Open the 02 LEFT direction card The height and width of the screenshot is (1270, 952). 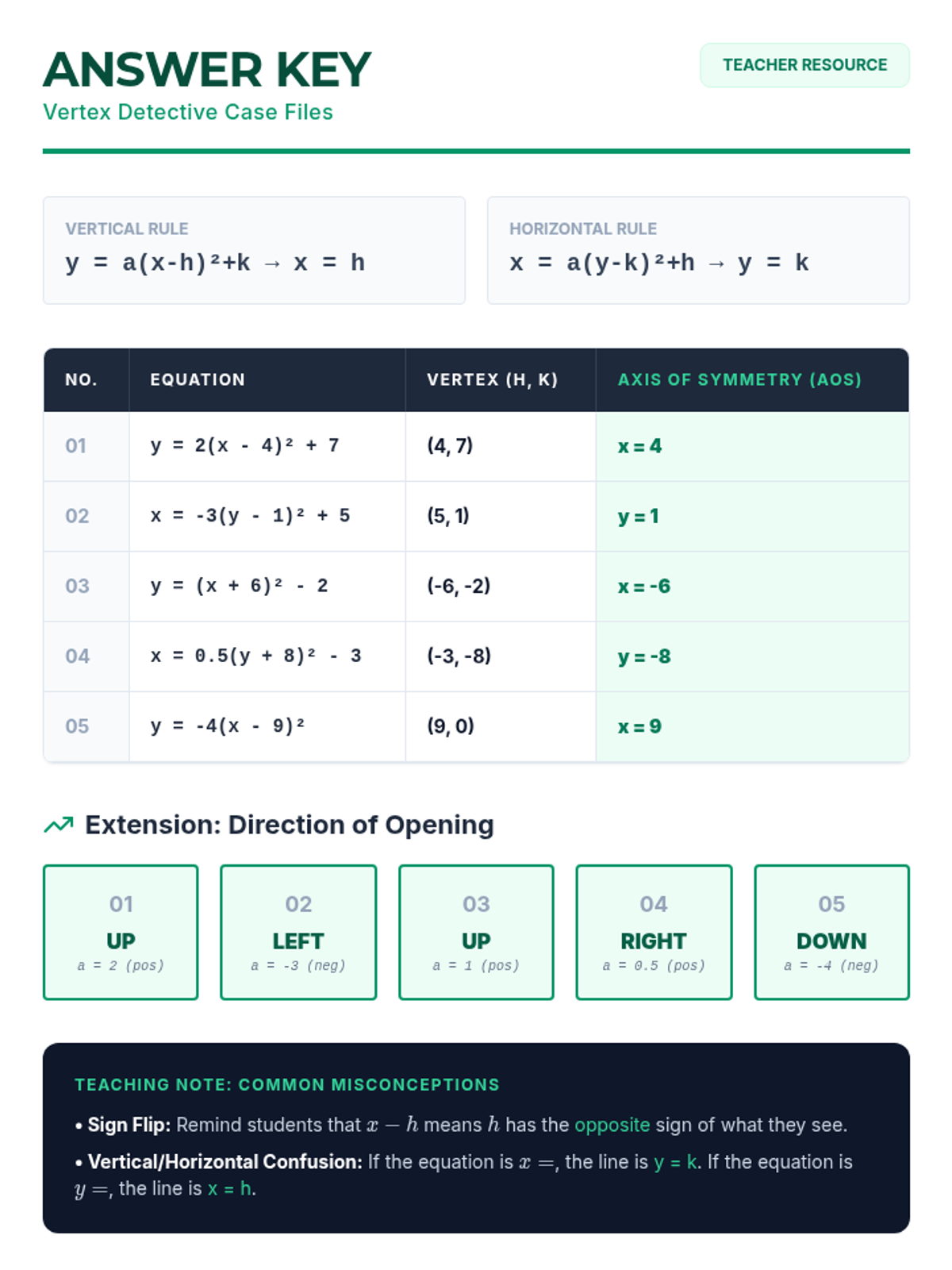[298, 932]
